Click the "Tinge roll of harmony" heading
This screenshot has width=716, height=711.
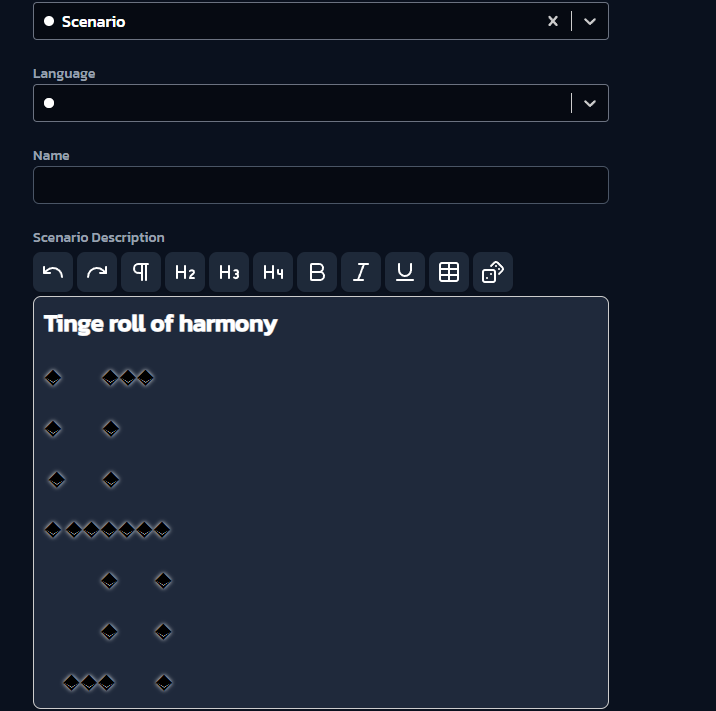coord(160,324)
